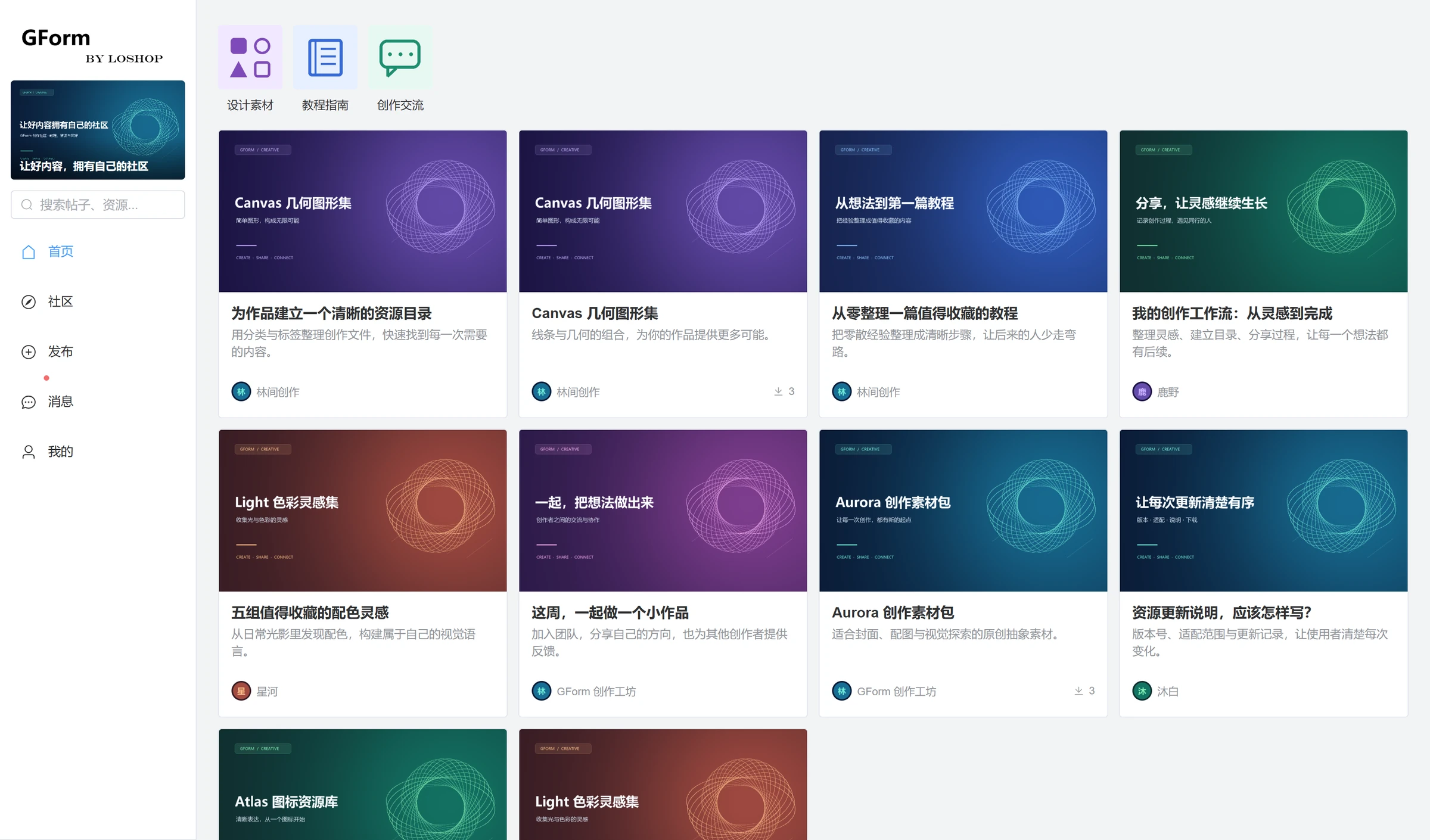1430x840 pixels.
Task: Open the 设计素材 category icon
Action: (250, 58)
